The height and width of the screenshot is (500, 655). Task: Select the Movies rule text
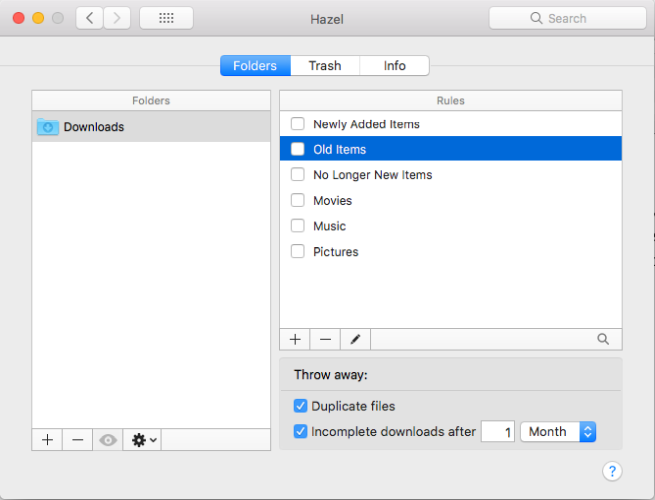pyautogui.click(x=333, y=201)
